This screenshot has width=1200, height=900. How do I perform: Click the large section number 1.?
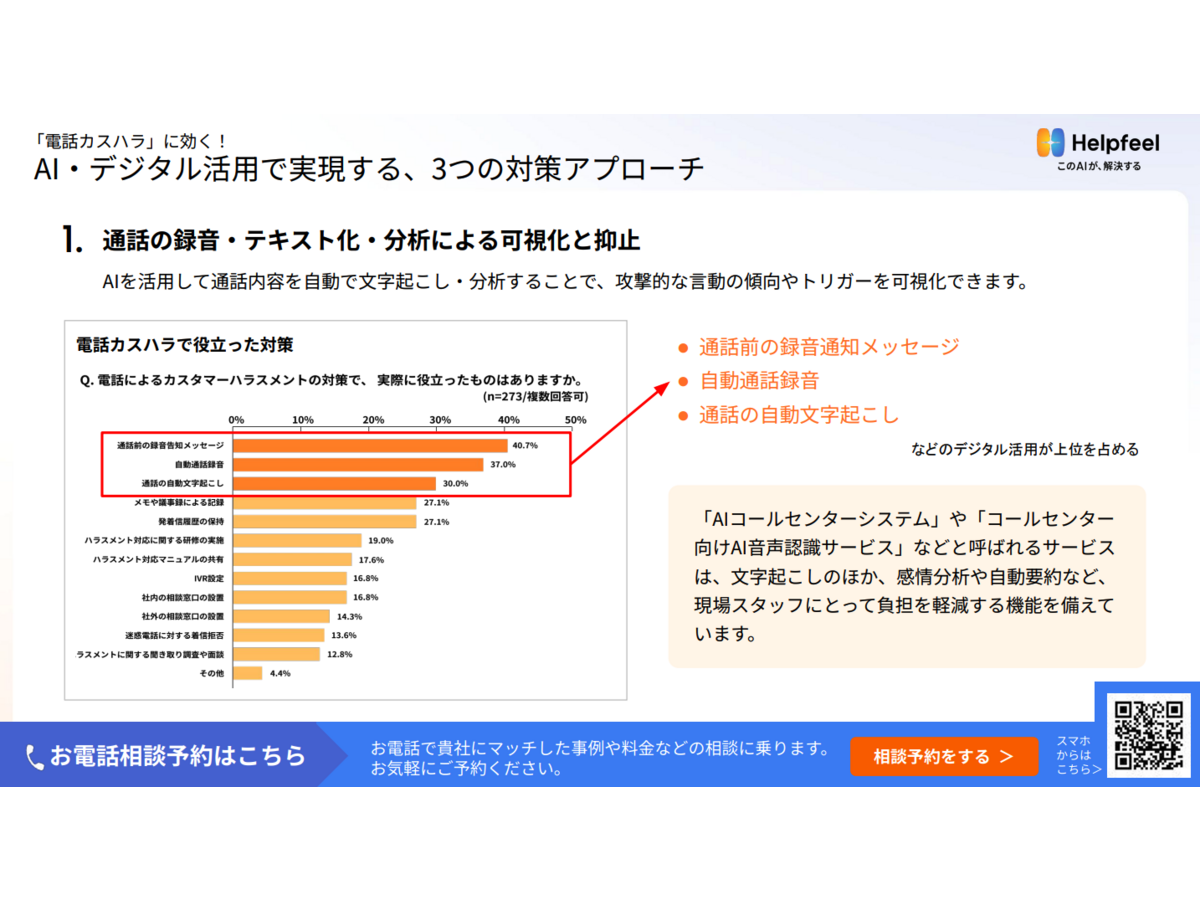coord(72,240)
